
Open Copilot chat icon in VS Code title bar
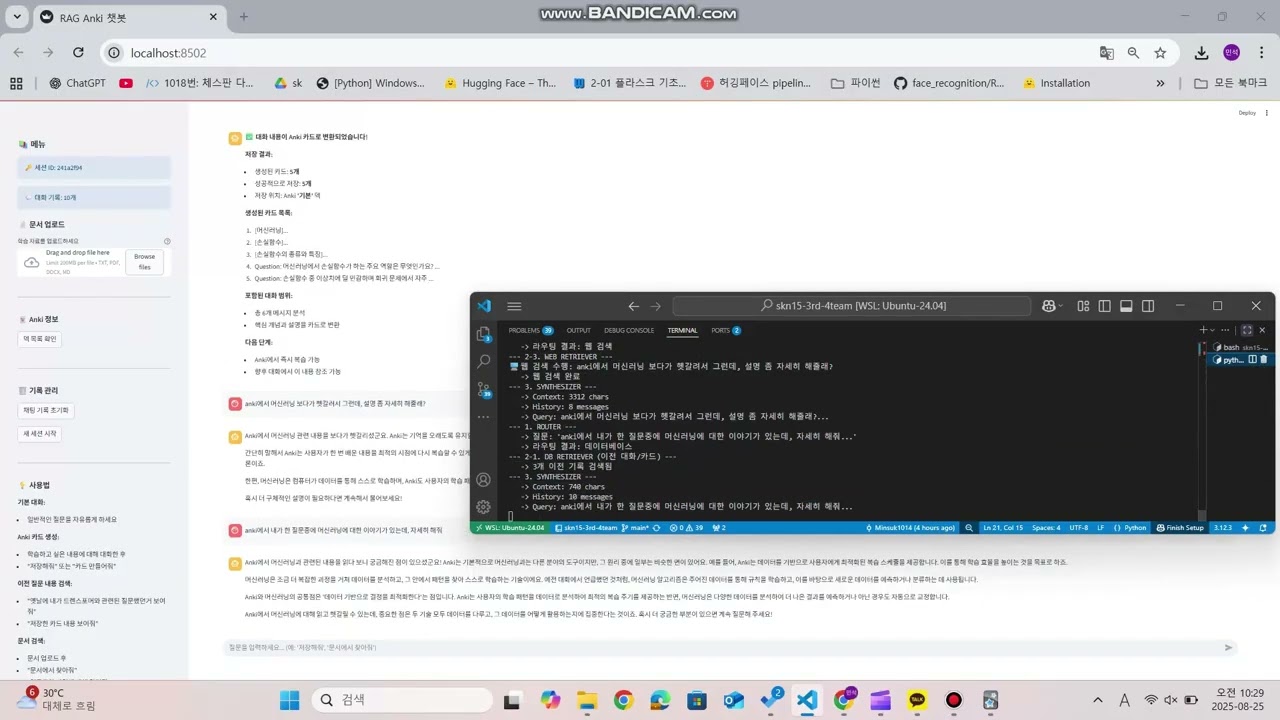pyautogui.click(x=1049, y=306)
